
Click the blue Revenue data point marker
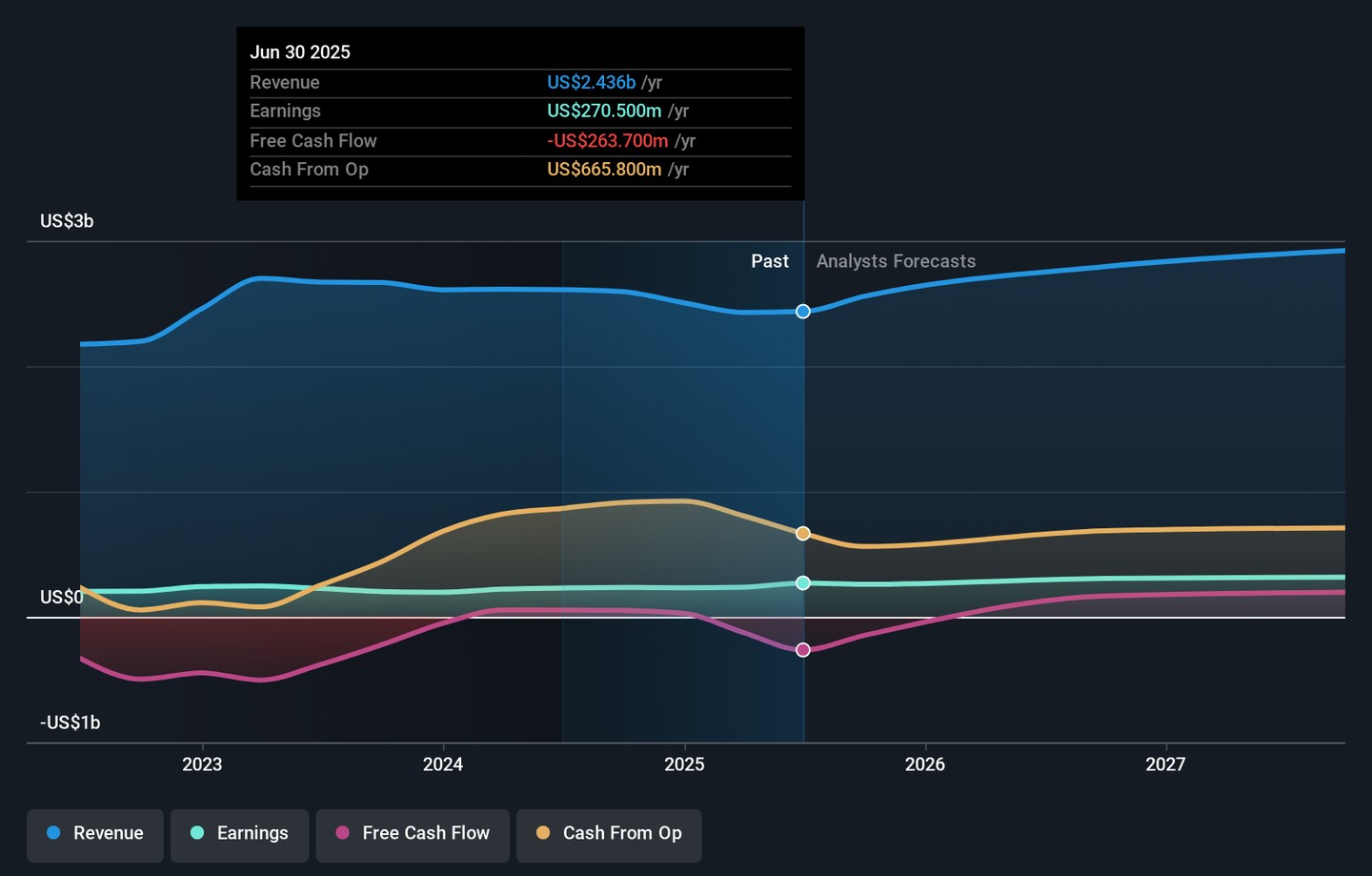(x=803, y=312)
